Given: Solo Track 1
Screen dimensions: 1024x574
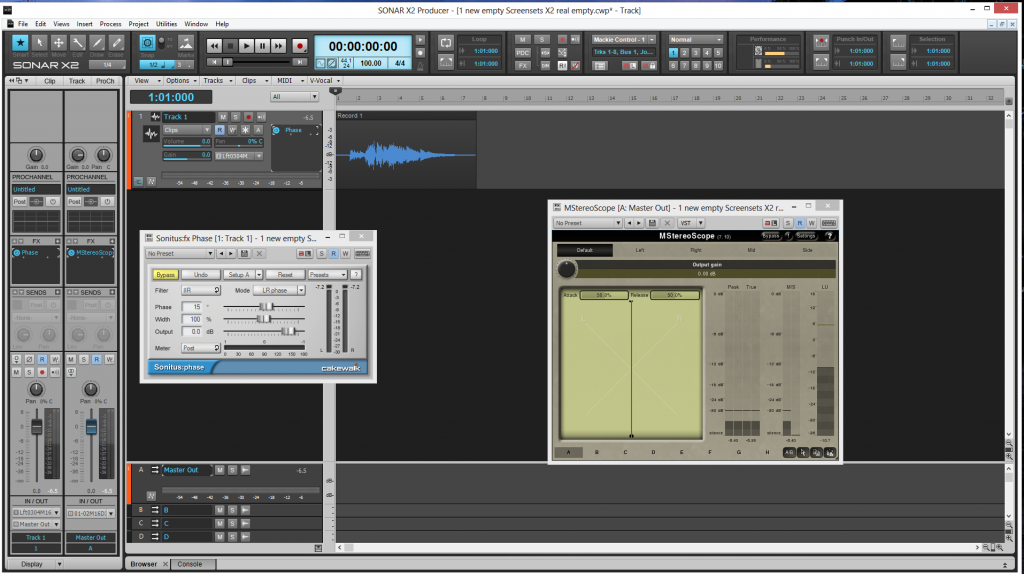Looking at the screenshot, I should 235,117.
